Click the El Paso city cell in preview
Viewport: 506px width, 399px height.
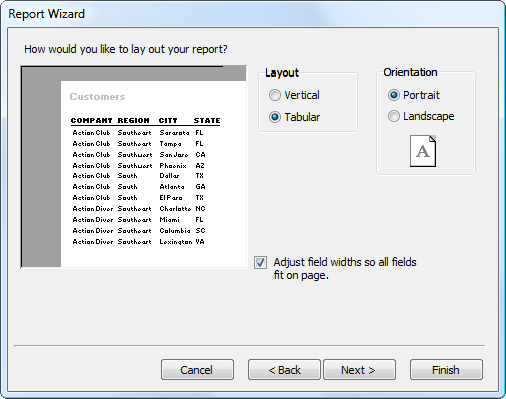pos(171,198)
